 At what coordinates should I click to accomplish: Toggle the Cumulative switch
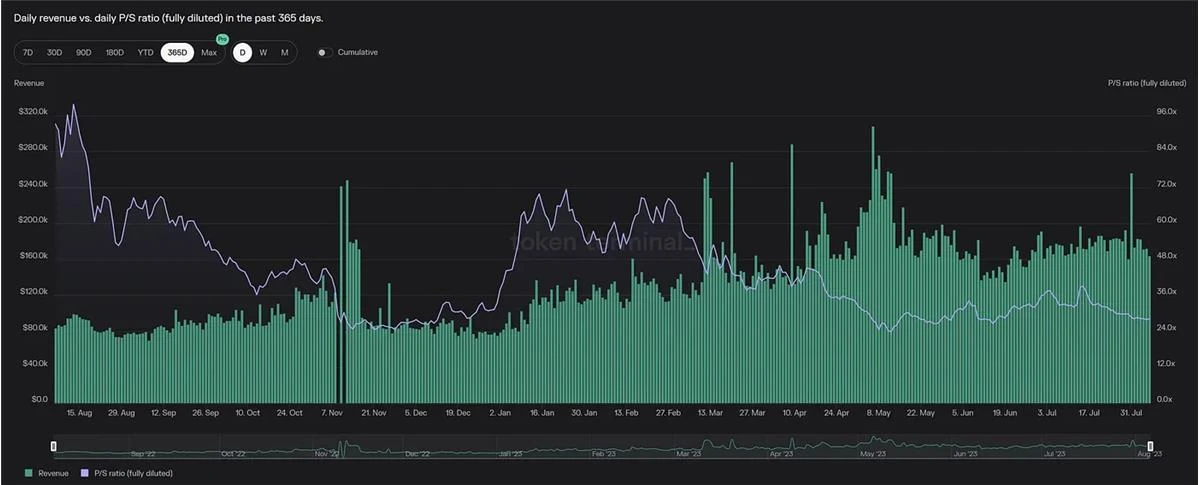click(x=324, y=52)
